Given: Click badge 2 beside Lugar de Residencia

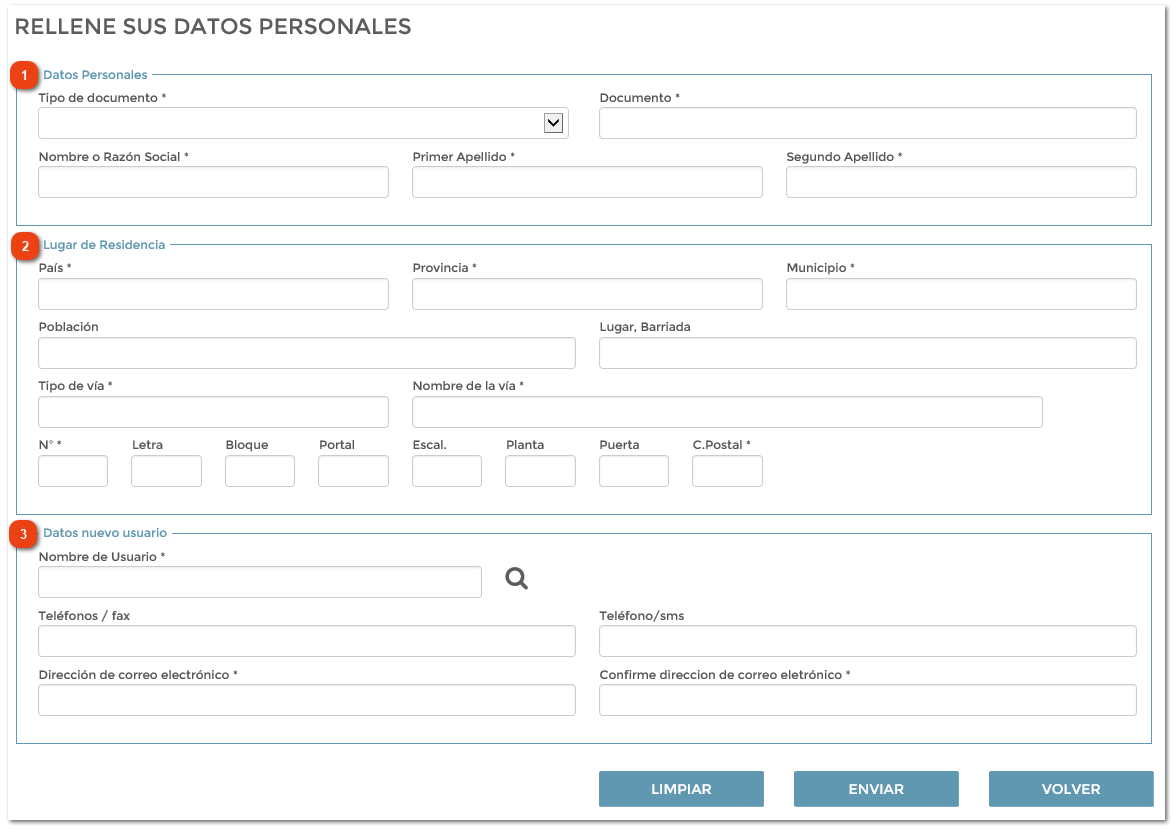Looking at the screenshot, I should coord(25,244).
